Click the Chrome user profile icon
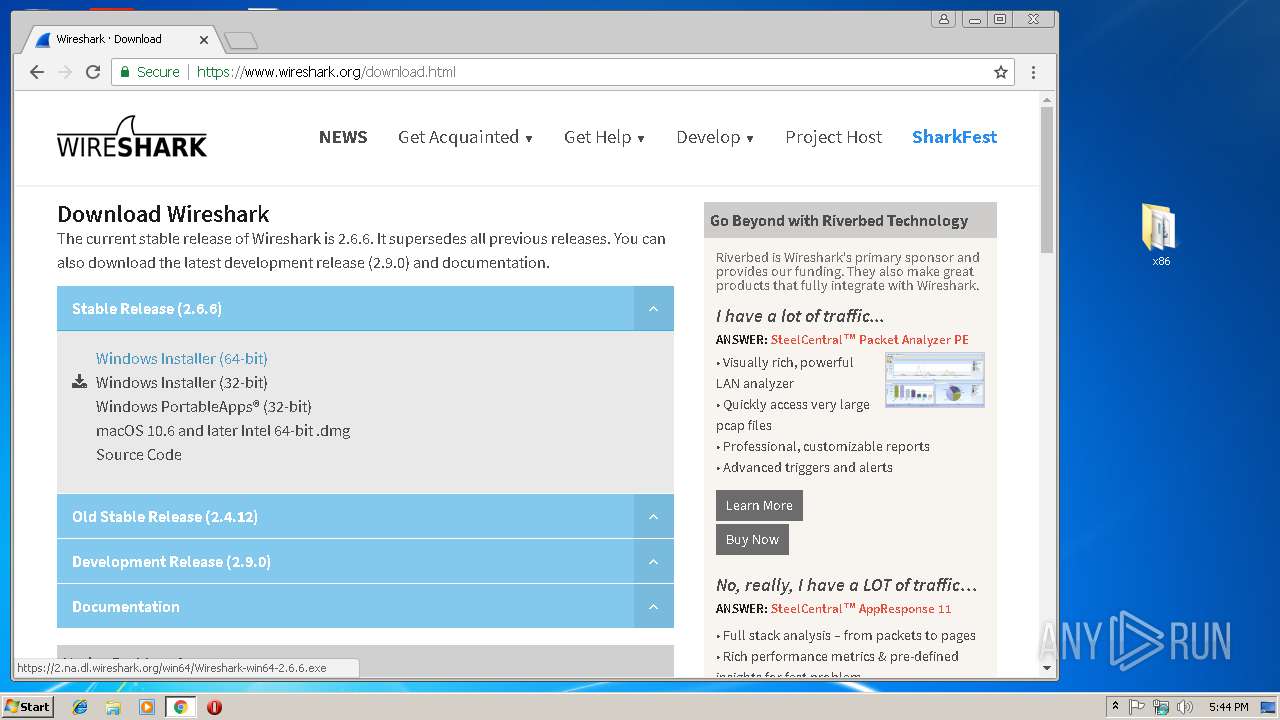The width and height of the screenshot is (1280, 720). coord(943,19)
